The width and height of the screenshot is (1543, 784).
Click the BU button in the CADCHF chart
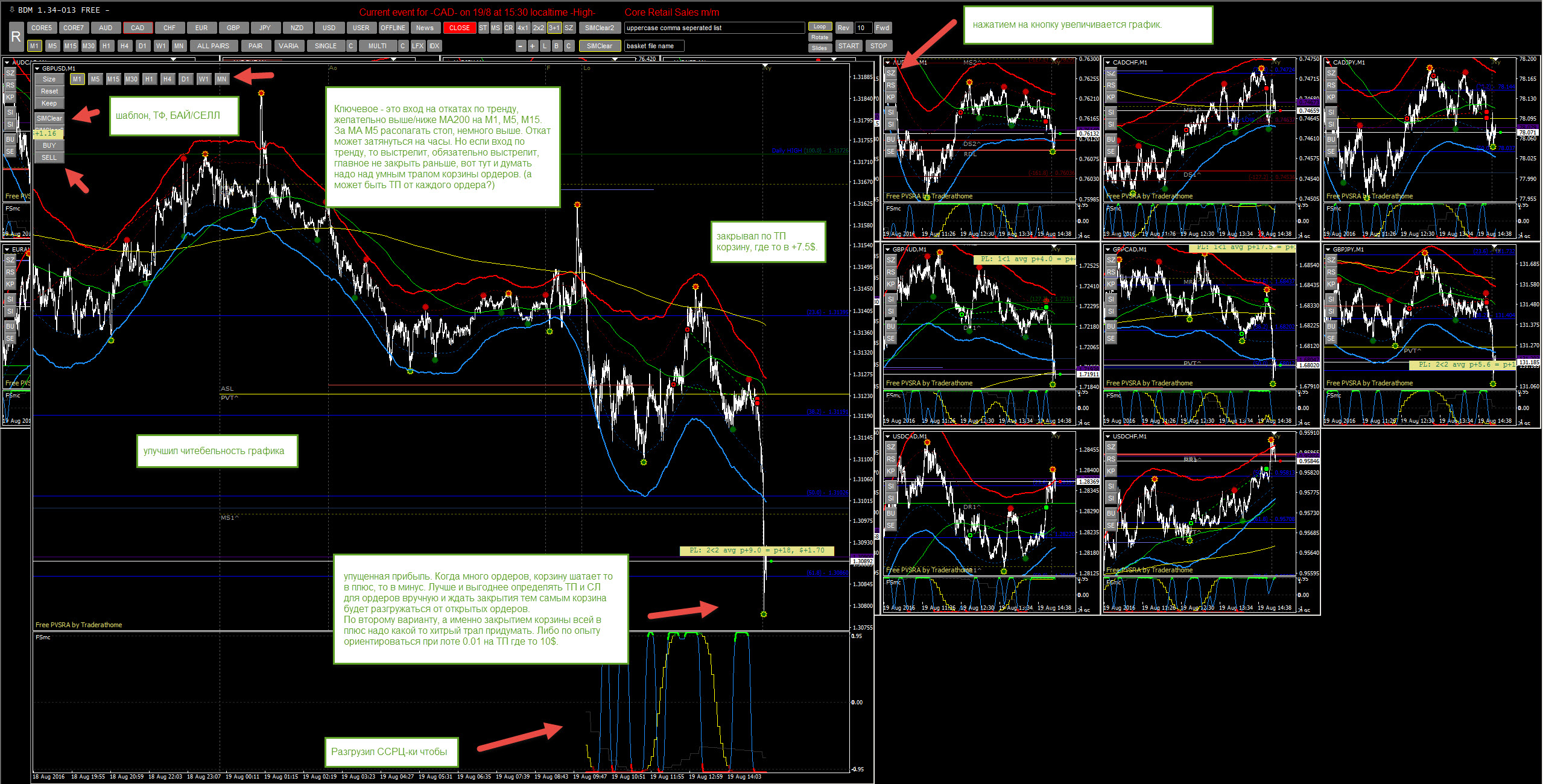[x=1111, y=139]
